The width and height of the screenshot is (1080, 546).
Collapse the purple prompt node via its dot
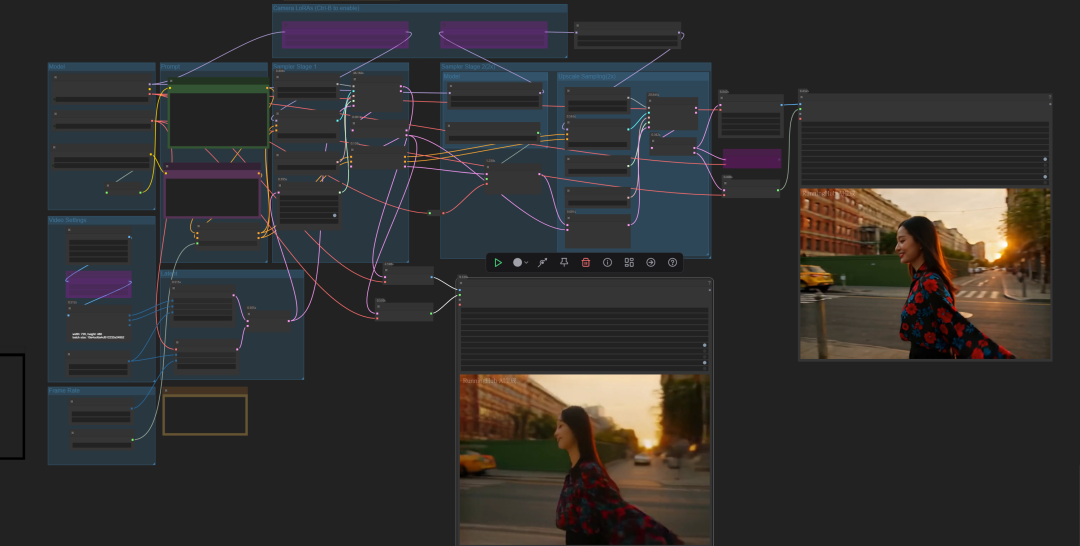(167, 166)
